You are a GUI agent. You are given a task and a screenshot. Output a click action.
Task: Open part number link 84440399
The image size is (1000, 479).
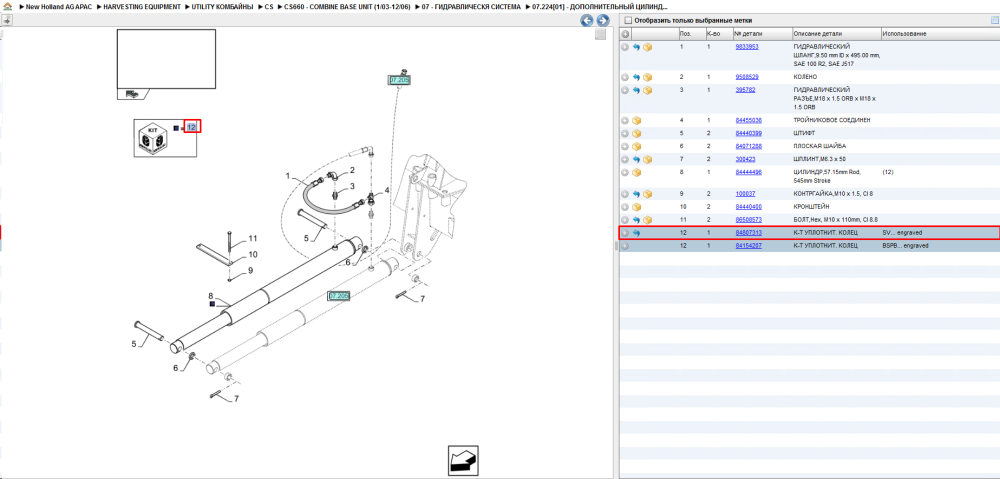749,134
